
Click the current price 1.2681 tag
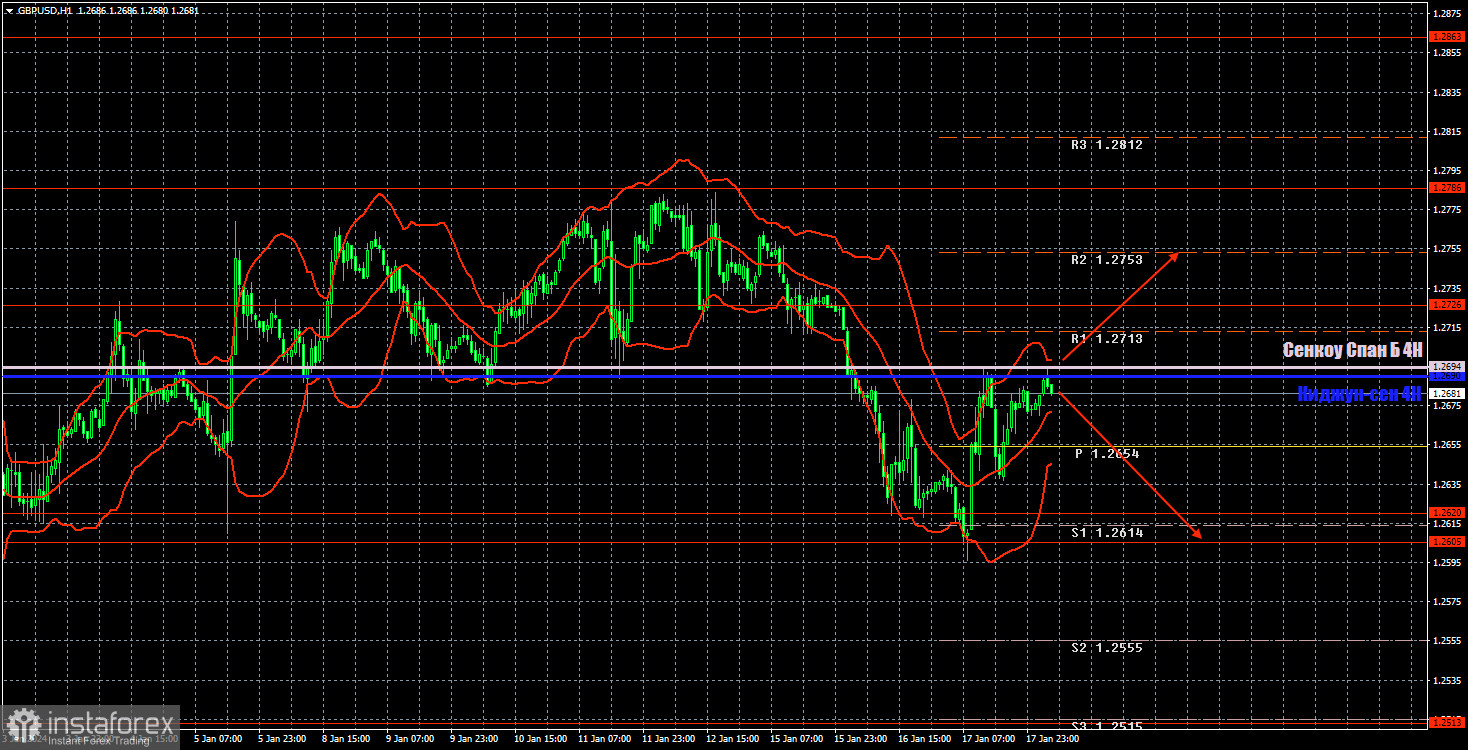click(1447, 393)
